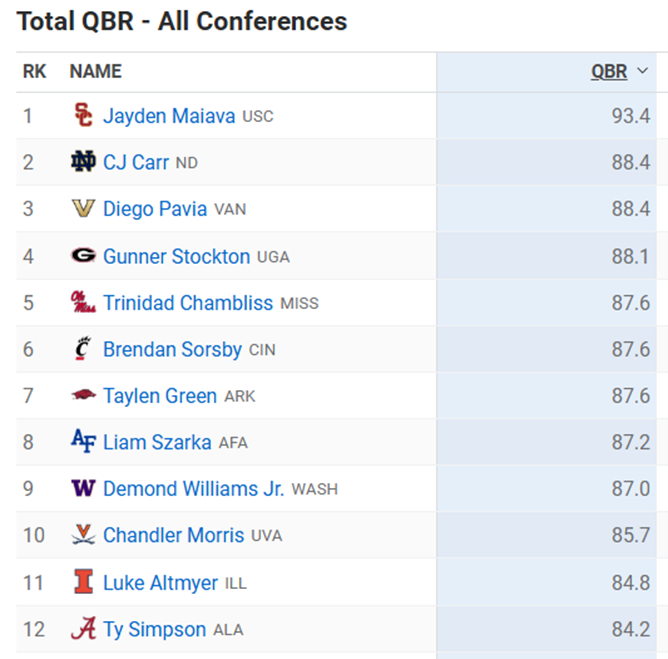Toggle sort arrow next to QBR
The height and width of the screenshot is (659, 668).
(x=642, y=71)
